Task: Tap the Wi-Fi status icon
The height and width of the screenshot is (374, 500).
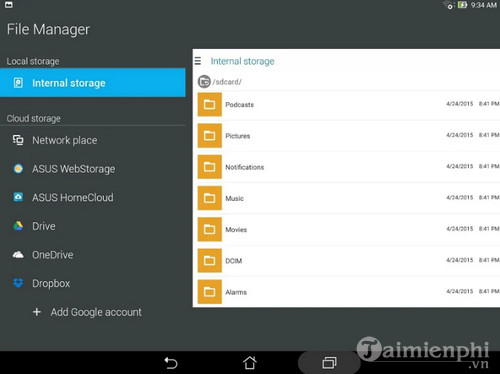Action: 449,5
